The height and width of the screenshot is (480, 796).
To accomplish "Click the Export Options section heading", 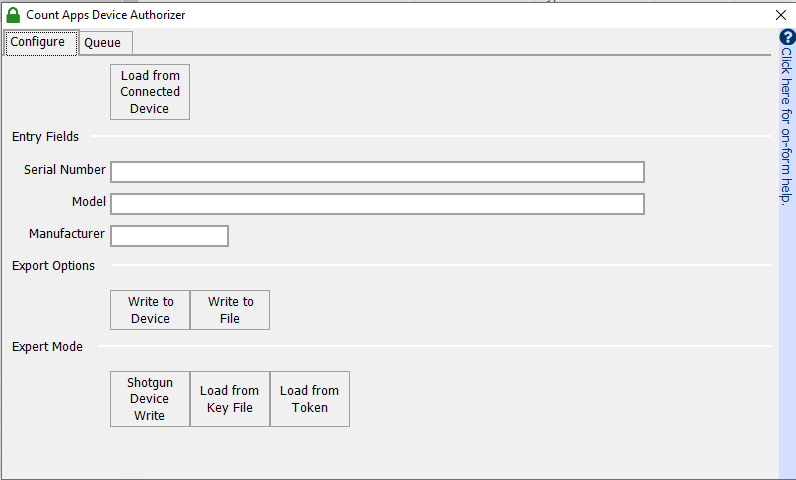I will [54, 266].
